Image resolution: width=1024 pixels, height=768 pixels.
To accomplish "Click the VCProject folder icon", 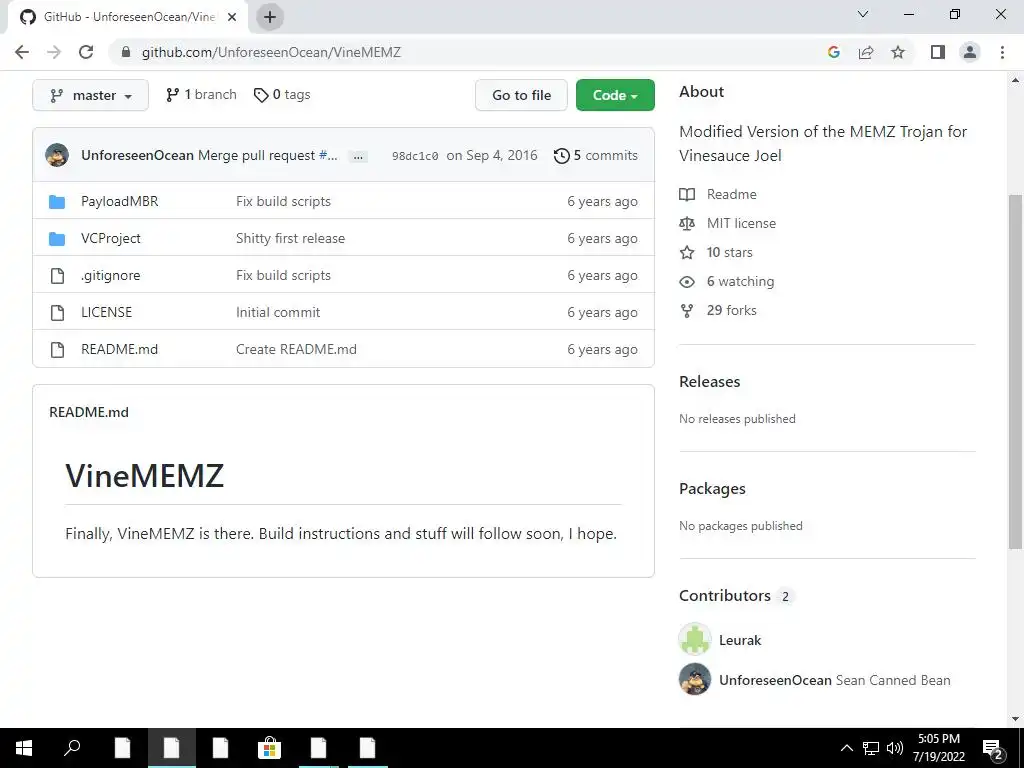I will tap(57, 239).
